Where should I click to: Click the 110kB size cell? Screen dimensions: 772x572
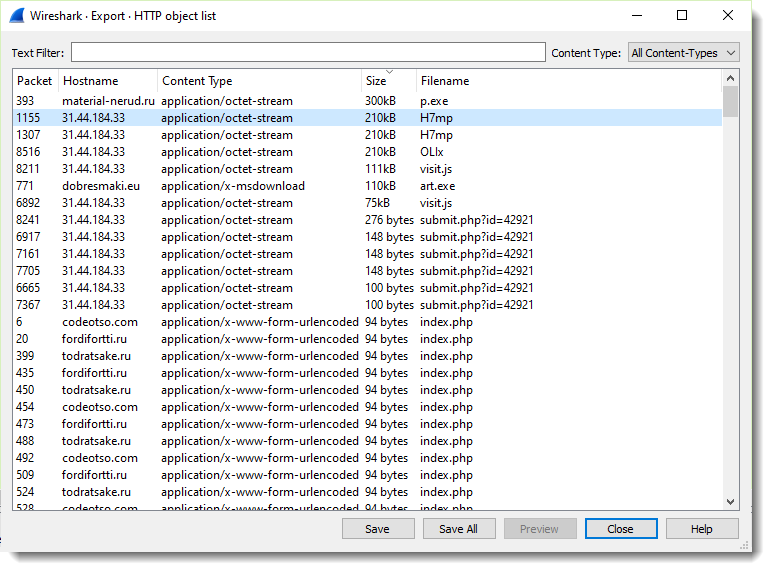(x=380, y=186)
